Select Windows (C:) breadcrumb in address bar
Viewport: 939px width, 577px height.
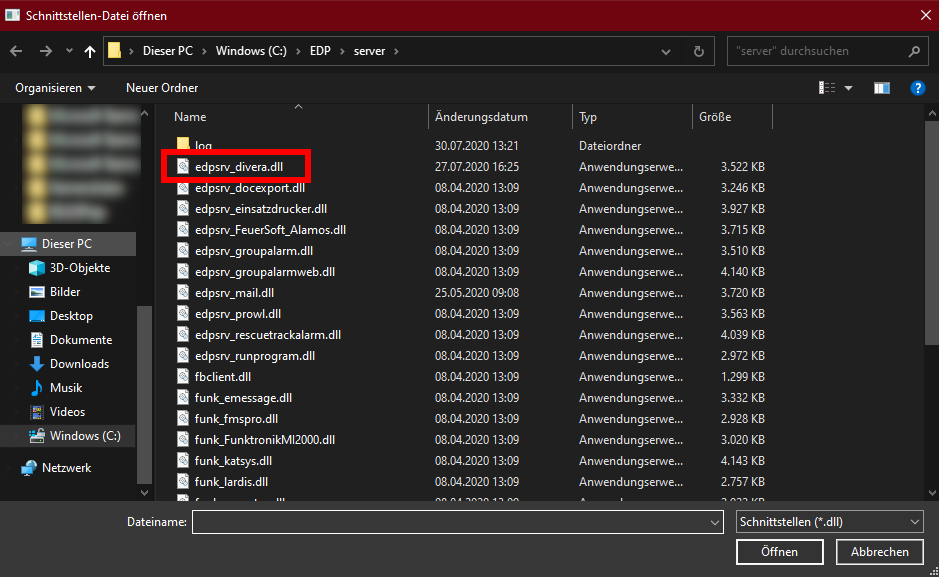[x=252, y=51]
